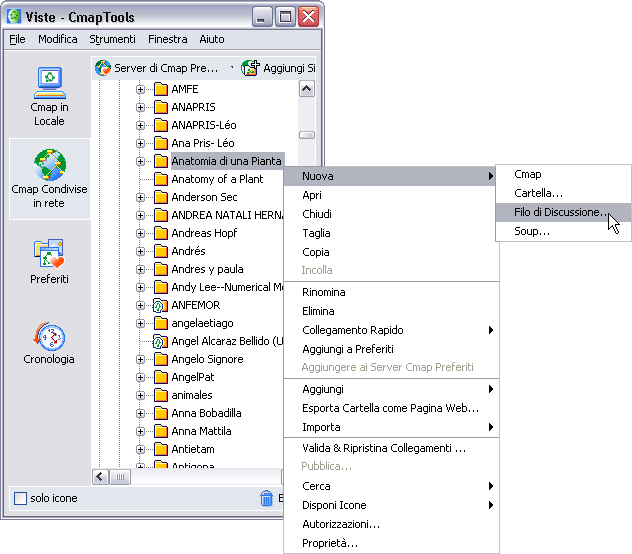Click the ANFEMOR knowledge model icon
This screenshot has width=632, height=554.
pyautogui.click(x=158, y=306)
